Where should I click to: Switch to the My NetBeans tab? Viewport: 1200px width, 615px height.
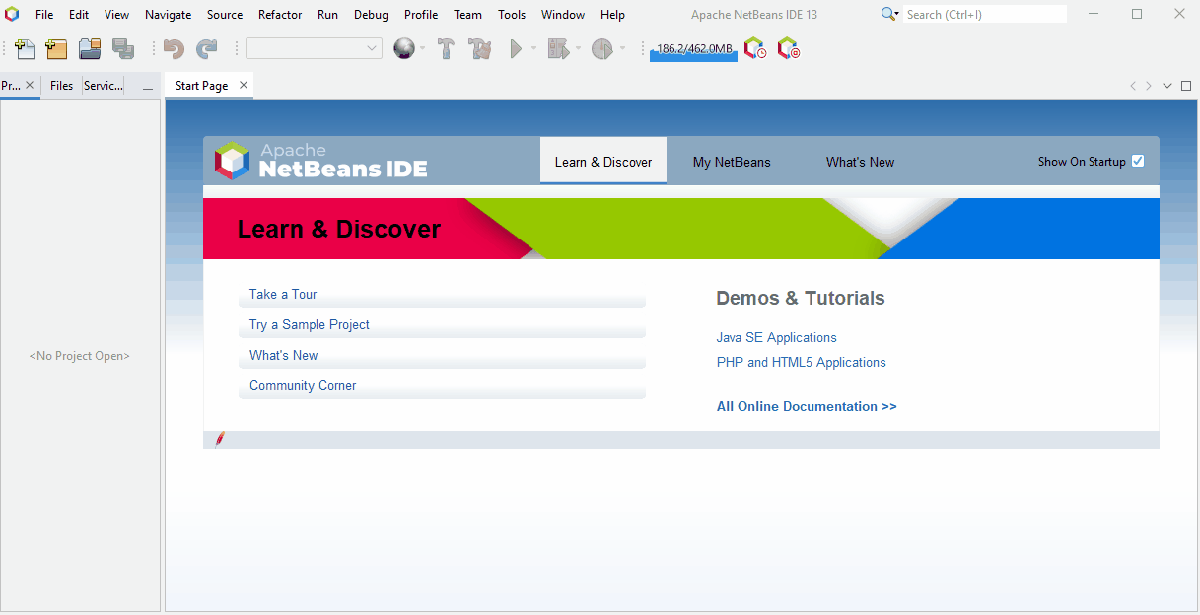pos(731,162)
